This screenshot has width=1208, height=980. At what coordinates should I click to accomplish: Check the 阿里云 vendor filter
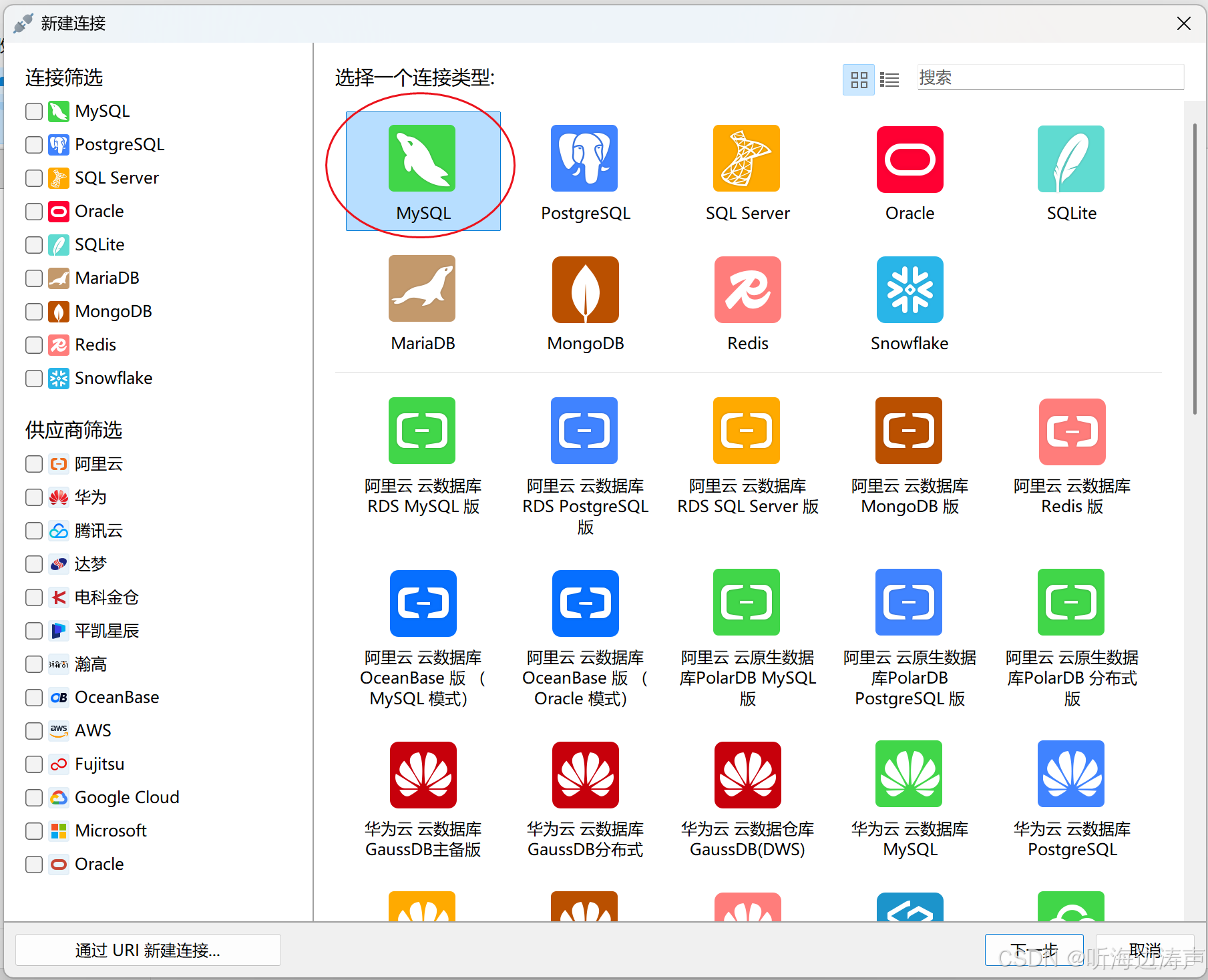(x=33, y=464)
